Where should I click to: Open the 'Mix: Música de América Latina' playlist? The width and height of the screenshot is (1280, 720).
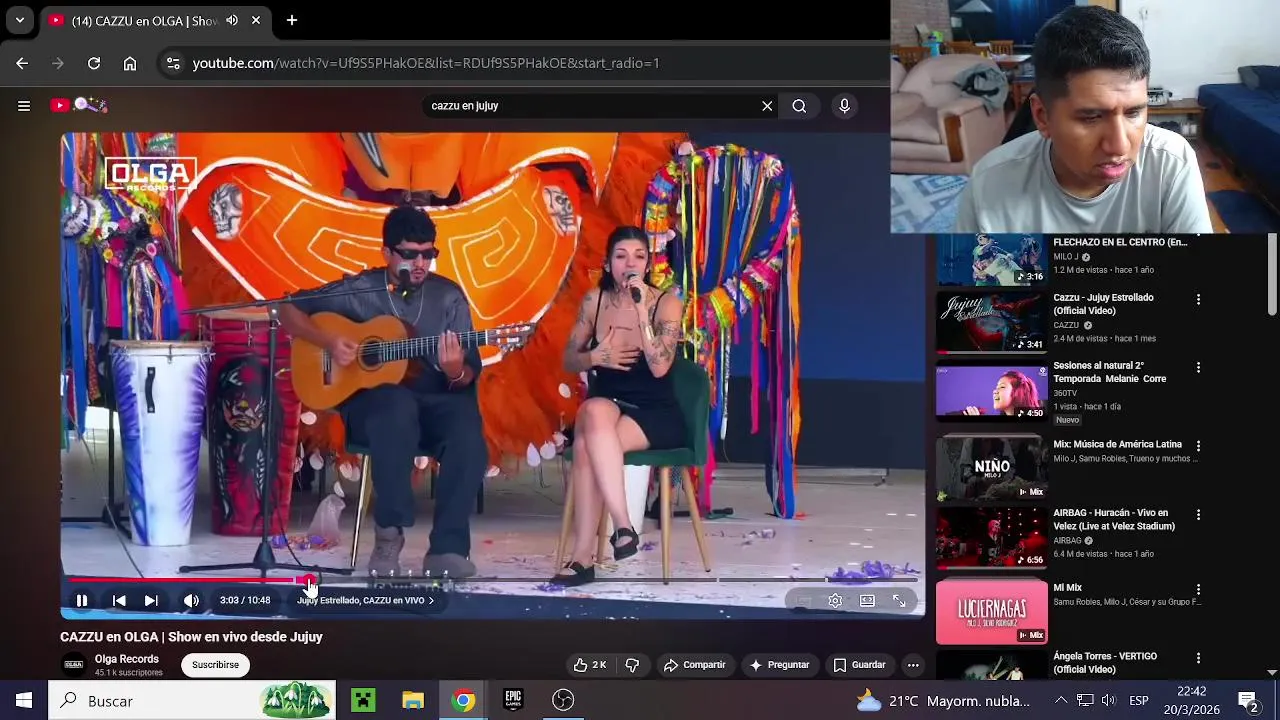[1117, 444]
